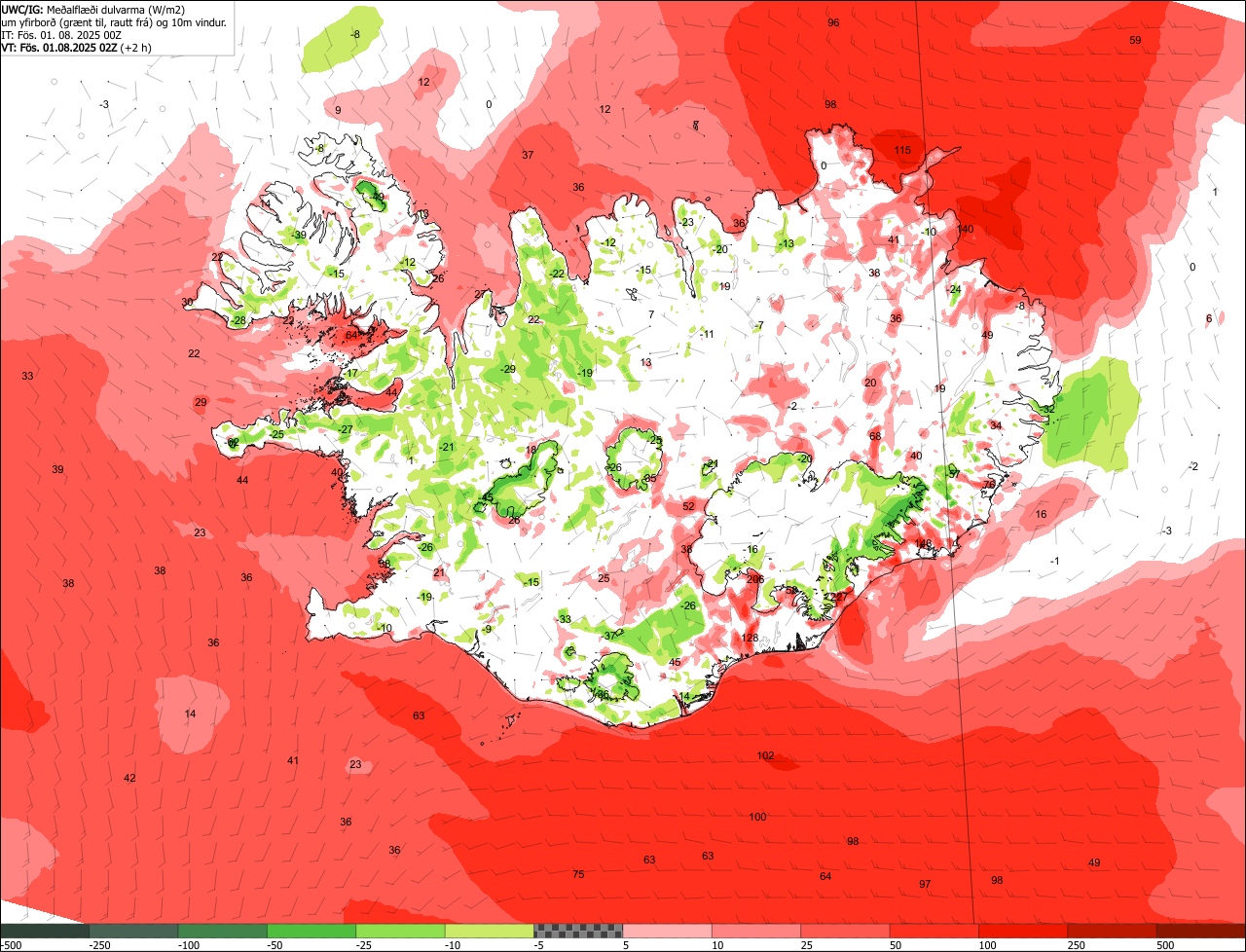Viewport: 1246px width, 952px height.
Task: Select the -28 value on the western peninsula
Action: pos(238,320)
